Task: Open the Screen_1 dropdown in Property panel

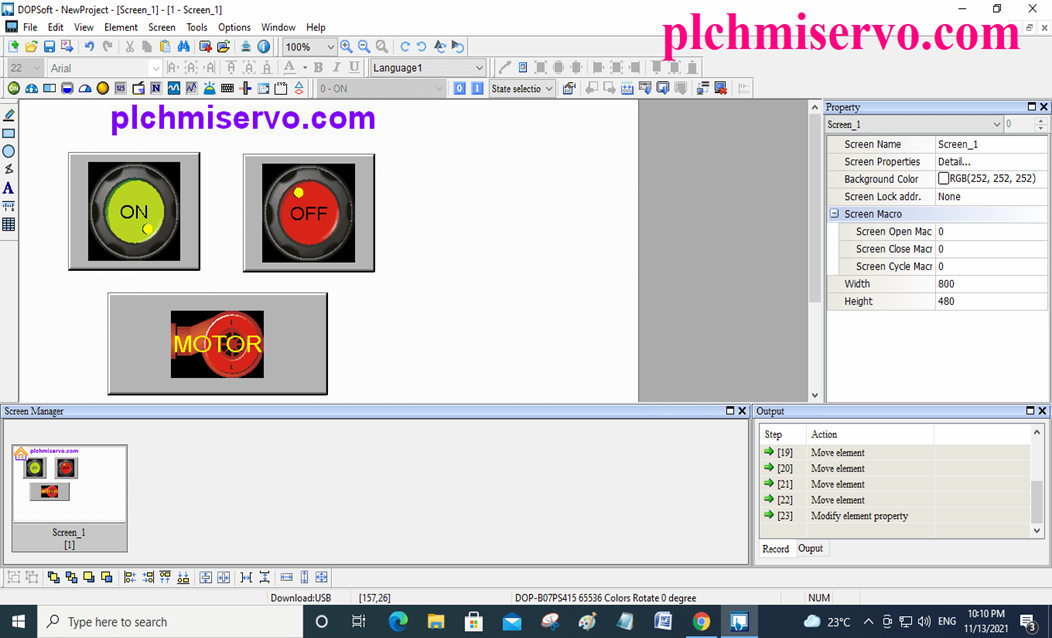Action: pyautogui.click(x=996, y=124)
